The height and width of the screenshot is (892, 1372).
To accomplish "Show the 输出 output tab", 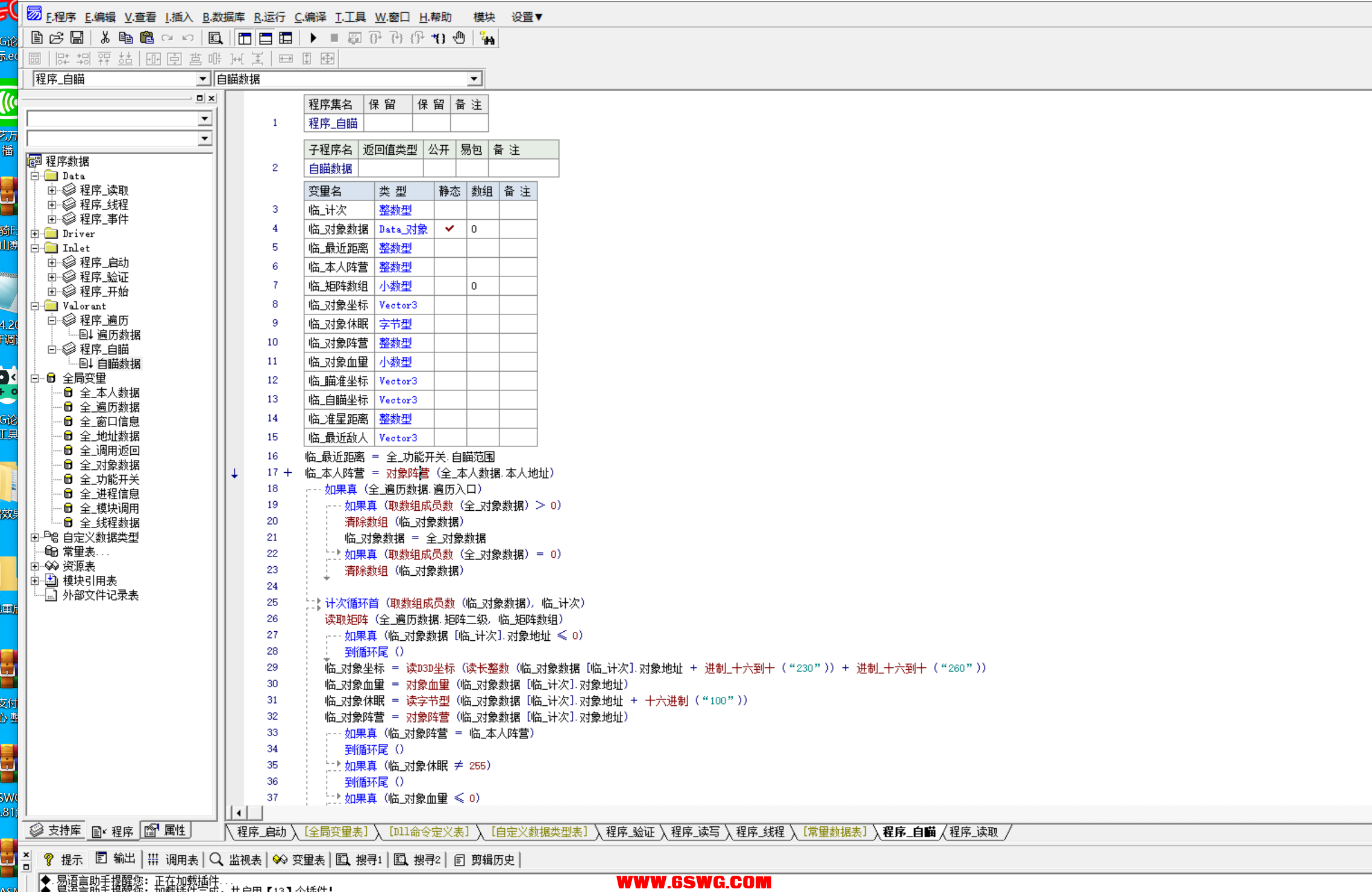I will pos(115,859).
